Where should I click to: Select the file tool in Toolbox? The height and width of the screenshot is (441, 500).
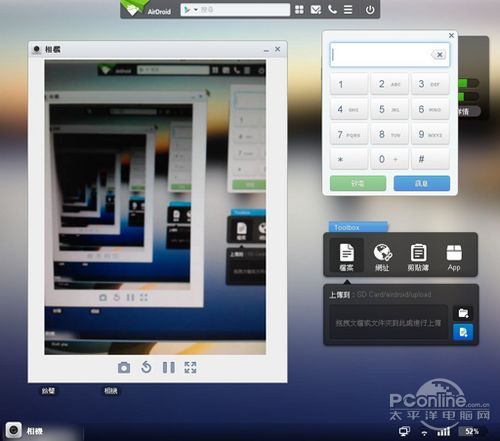click(x=347, y=256)
